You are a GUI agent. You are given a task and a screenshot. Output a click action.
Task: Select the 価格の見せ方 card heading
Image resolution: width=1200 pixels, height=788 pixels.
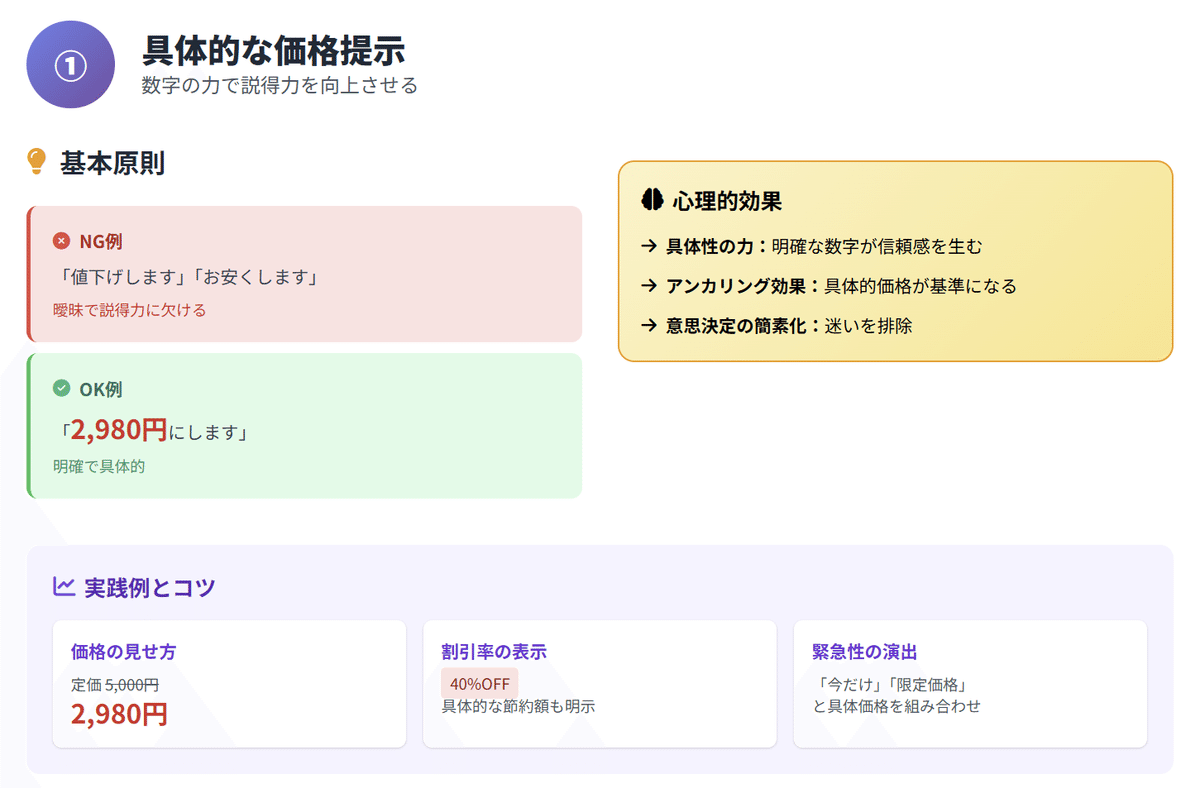(124, 652)
